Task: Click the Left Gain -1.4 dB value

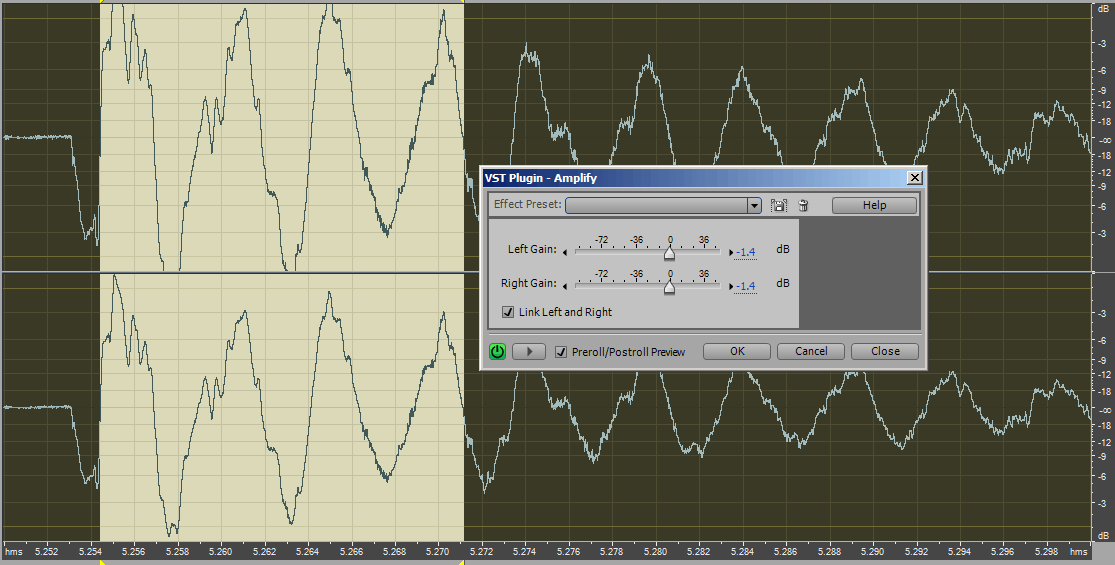Action: point(746,251)
